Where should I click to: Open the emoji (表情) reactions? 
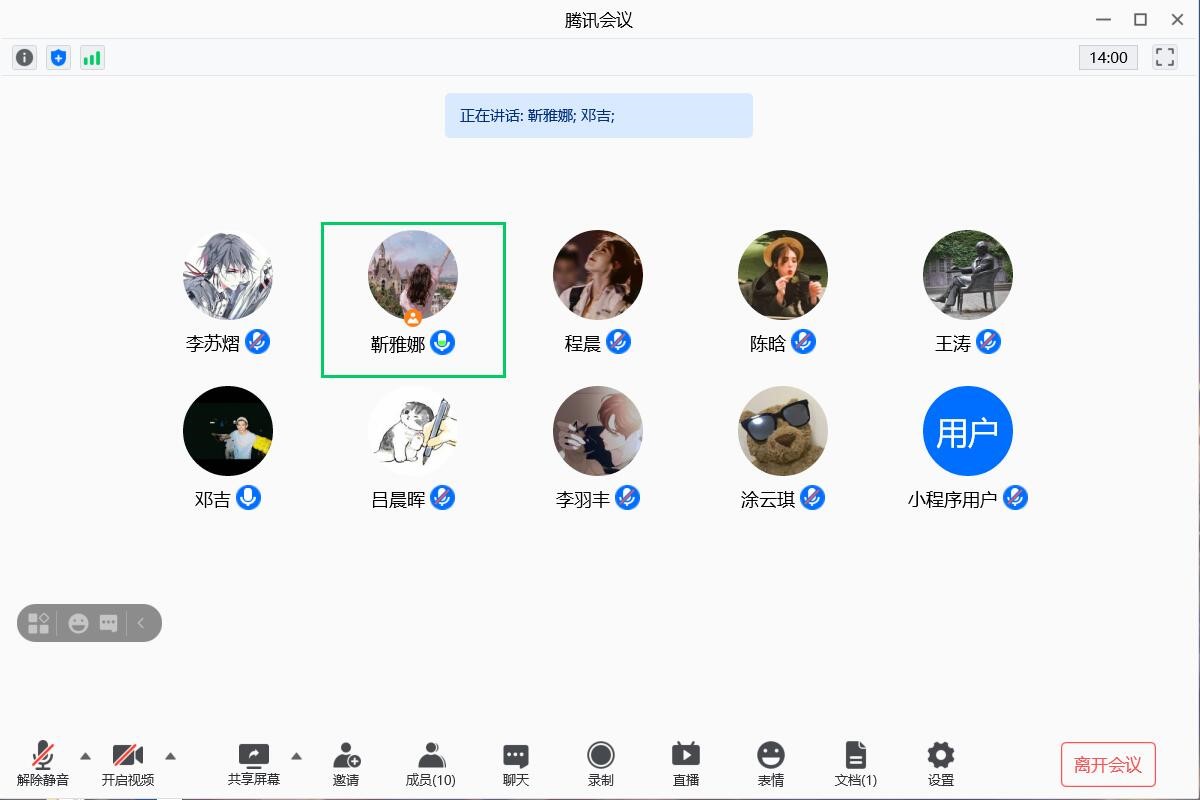[770, 765]
